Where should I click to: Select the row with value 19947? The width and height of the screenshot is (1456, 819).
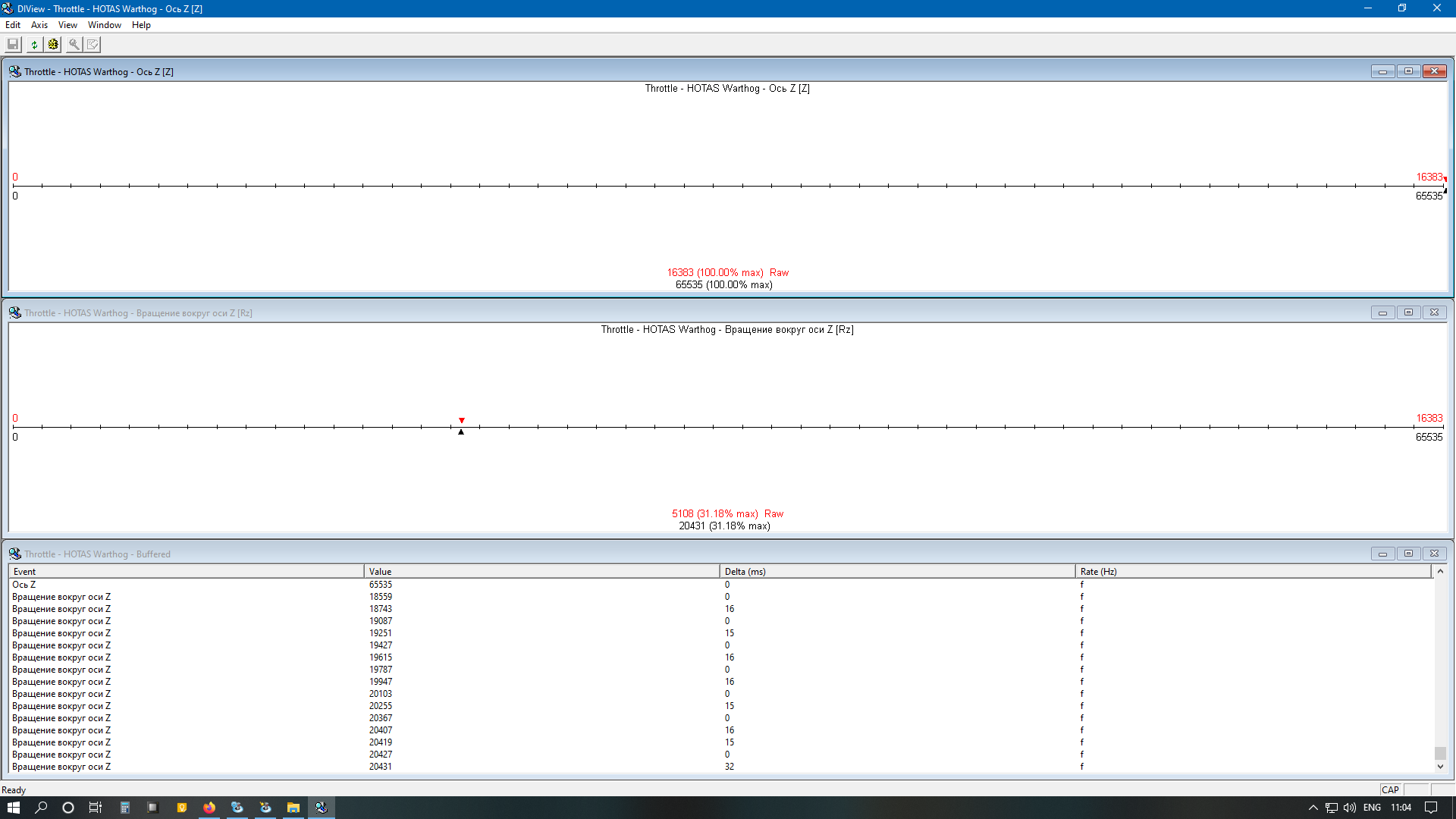click(x=720, y=682)
